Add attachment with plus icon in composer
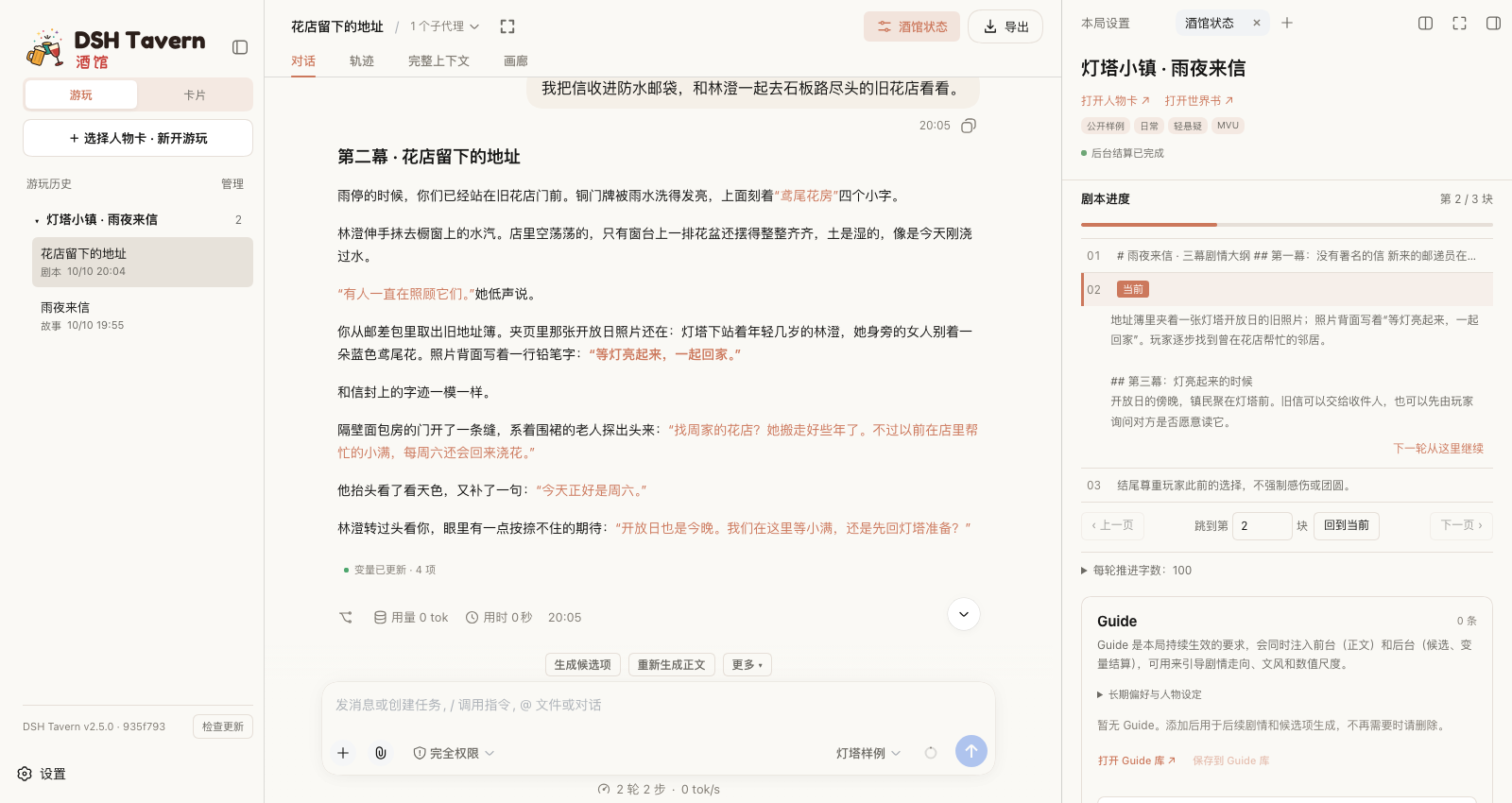The width and height of the screenshot is (1512, 803). click(x=343, y=753)
